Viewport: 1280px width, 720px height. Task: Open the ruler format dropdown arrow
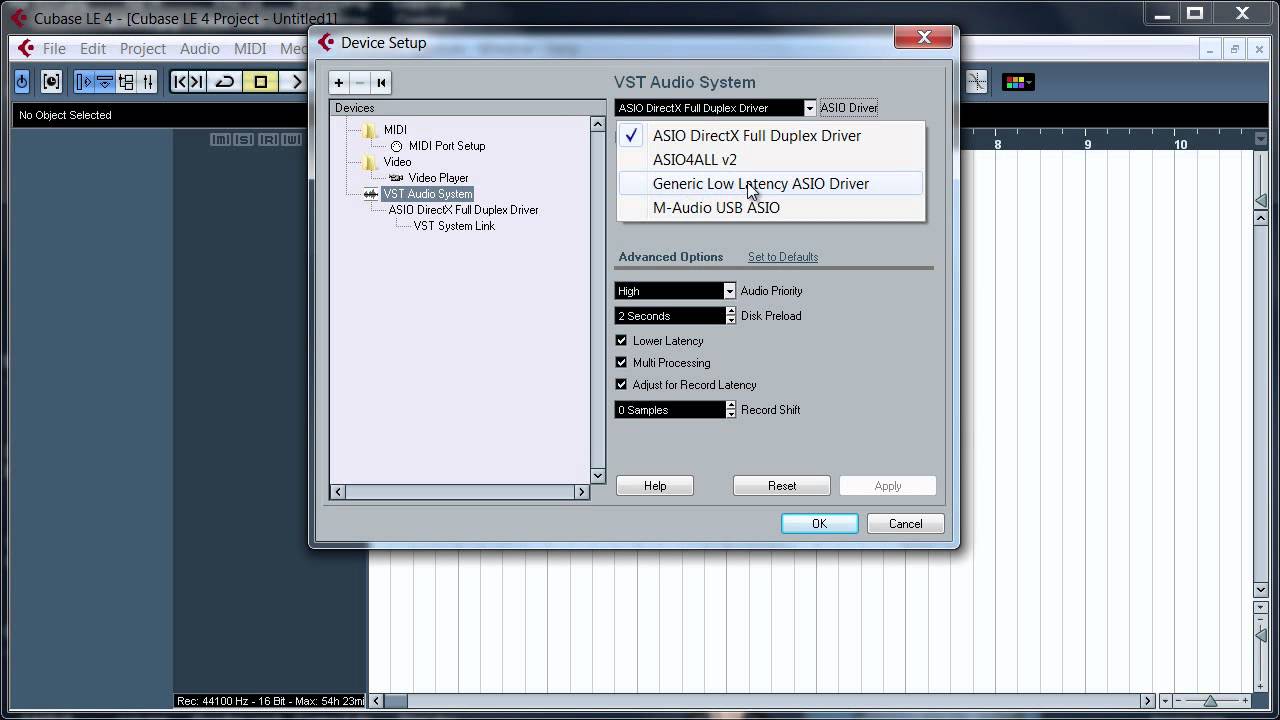1261,141
